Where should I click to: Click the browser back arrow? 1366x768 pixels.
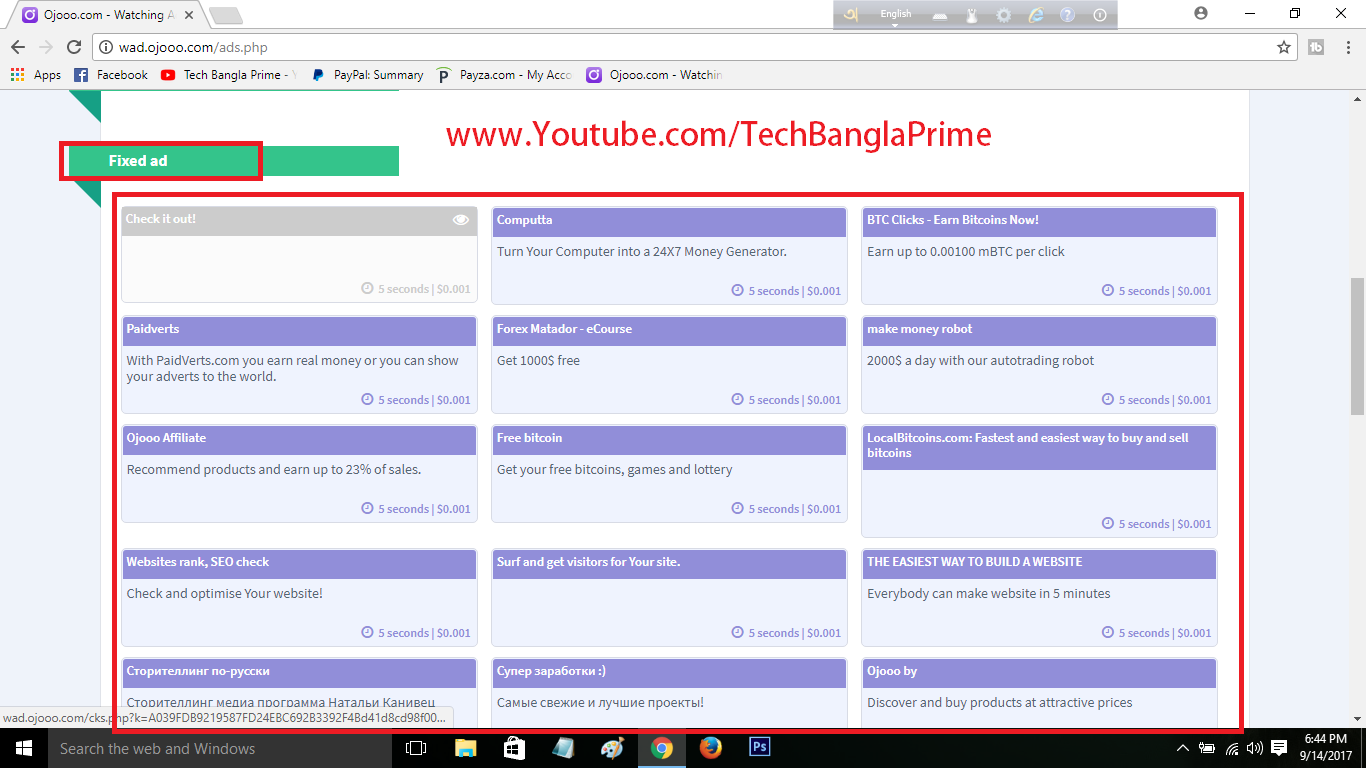pyautogui.click(x=18, y=47)
